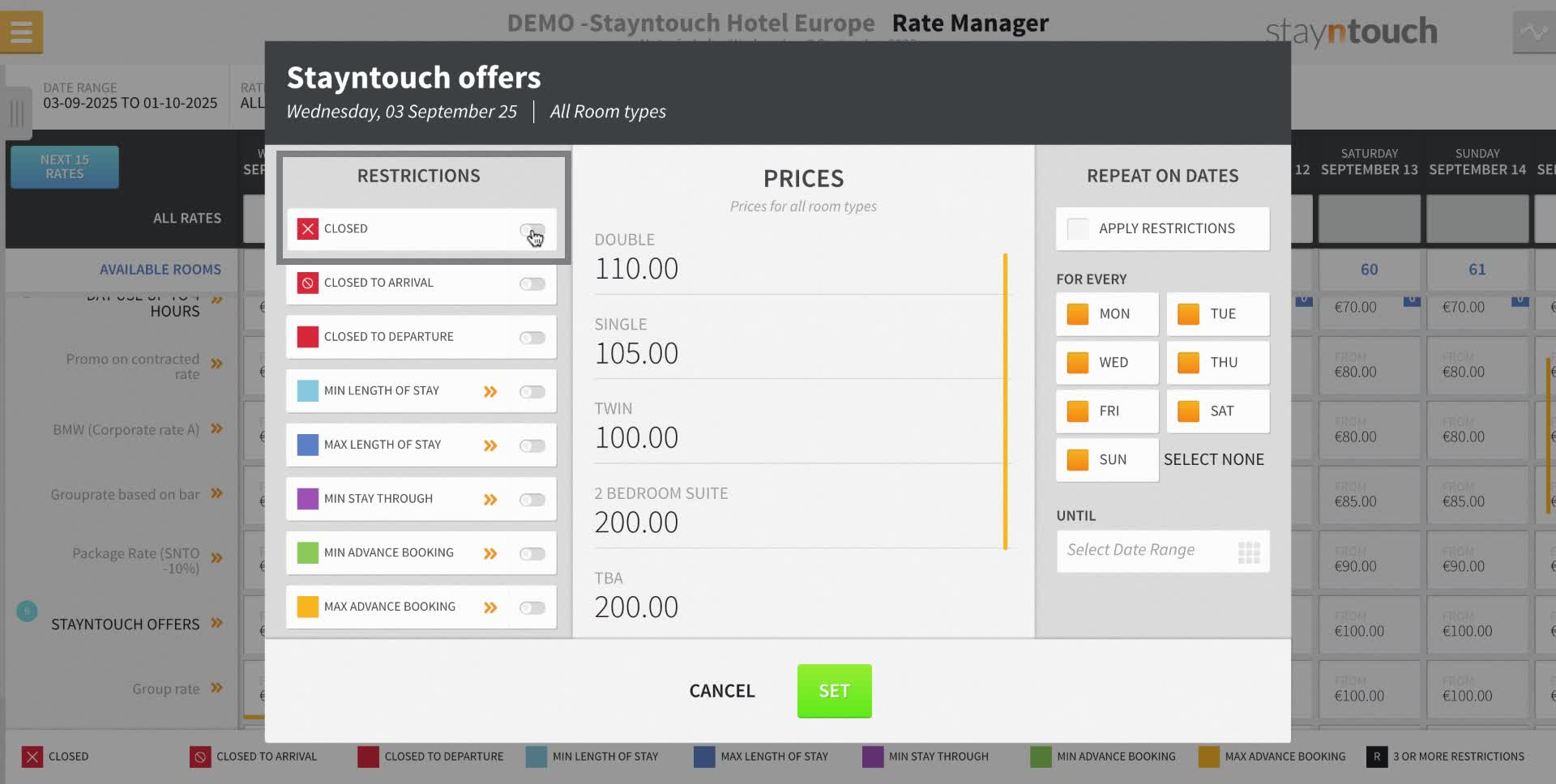The image size is (1556, 784).
Task: Click the Next 15 Rates button
Action: tap(65, 168)
